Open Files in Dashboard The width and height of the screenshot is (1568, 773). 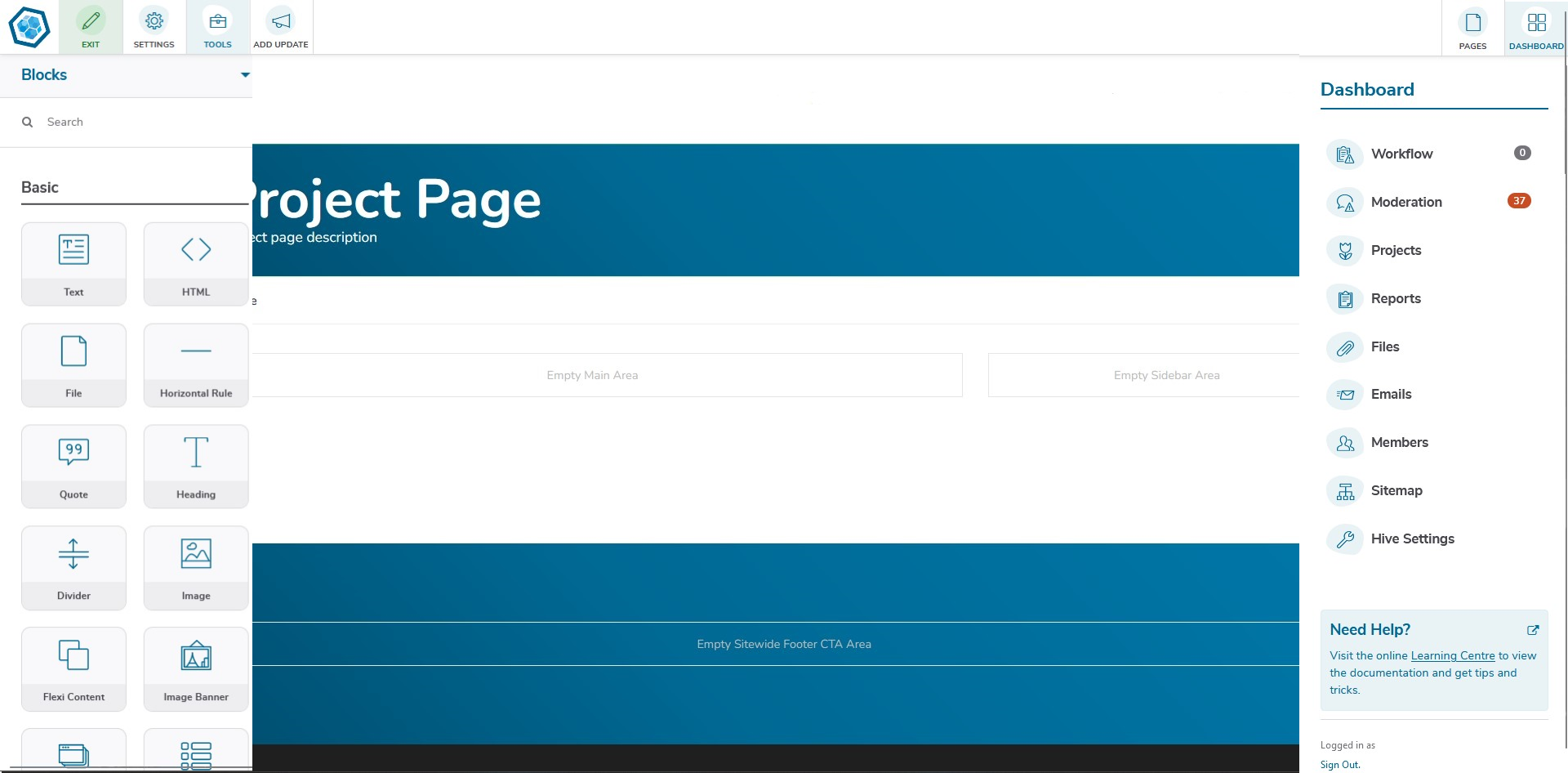1385,346
